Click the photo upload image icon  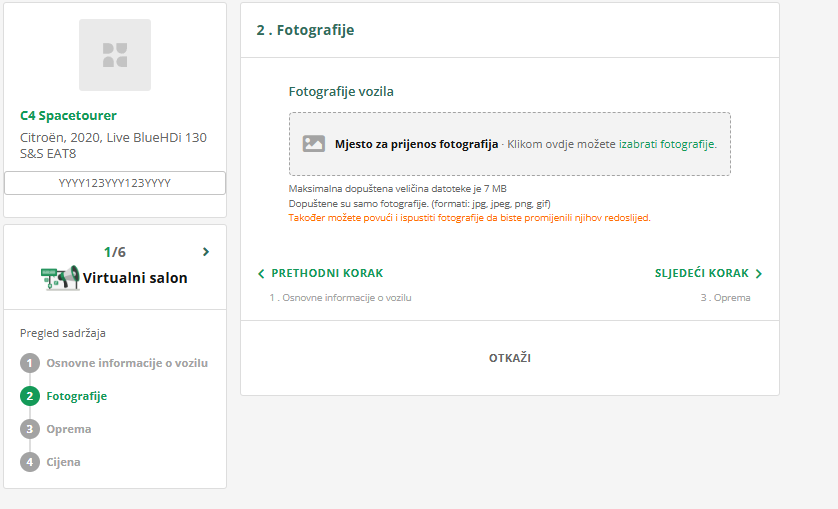click(x=314, y=144)
